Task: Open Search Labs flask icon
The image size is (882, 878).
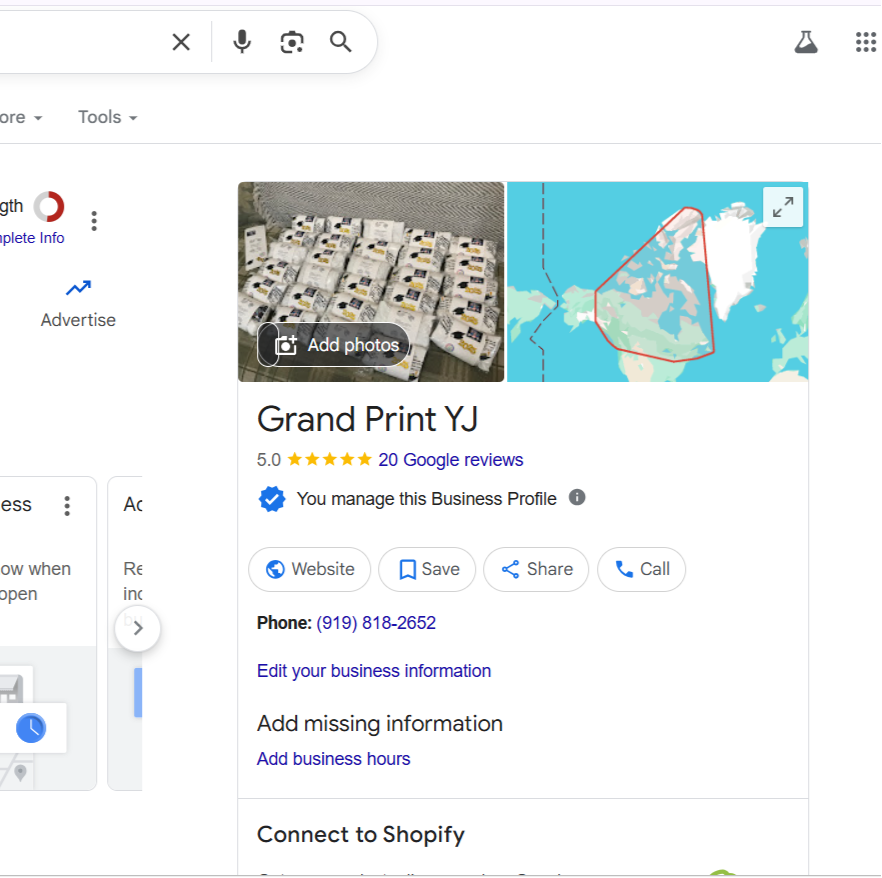Action: click(806, 42)
